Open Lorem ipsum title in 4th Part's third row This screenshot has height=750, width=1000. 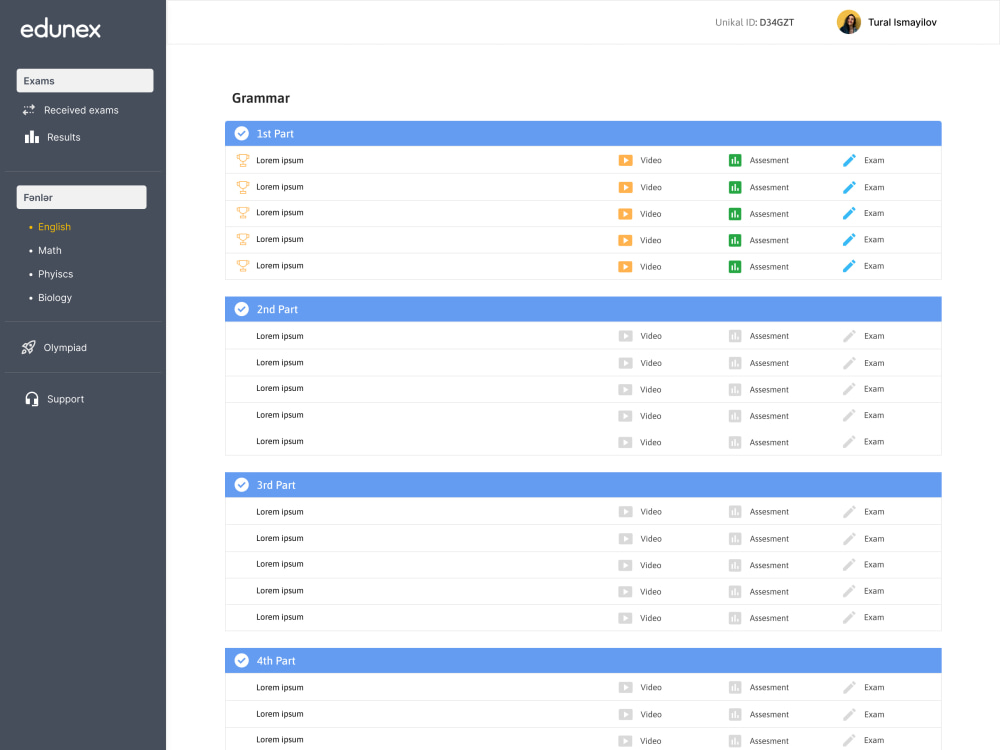click(280, 740)
